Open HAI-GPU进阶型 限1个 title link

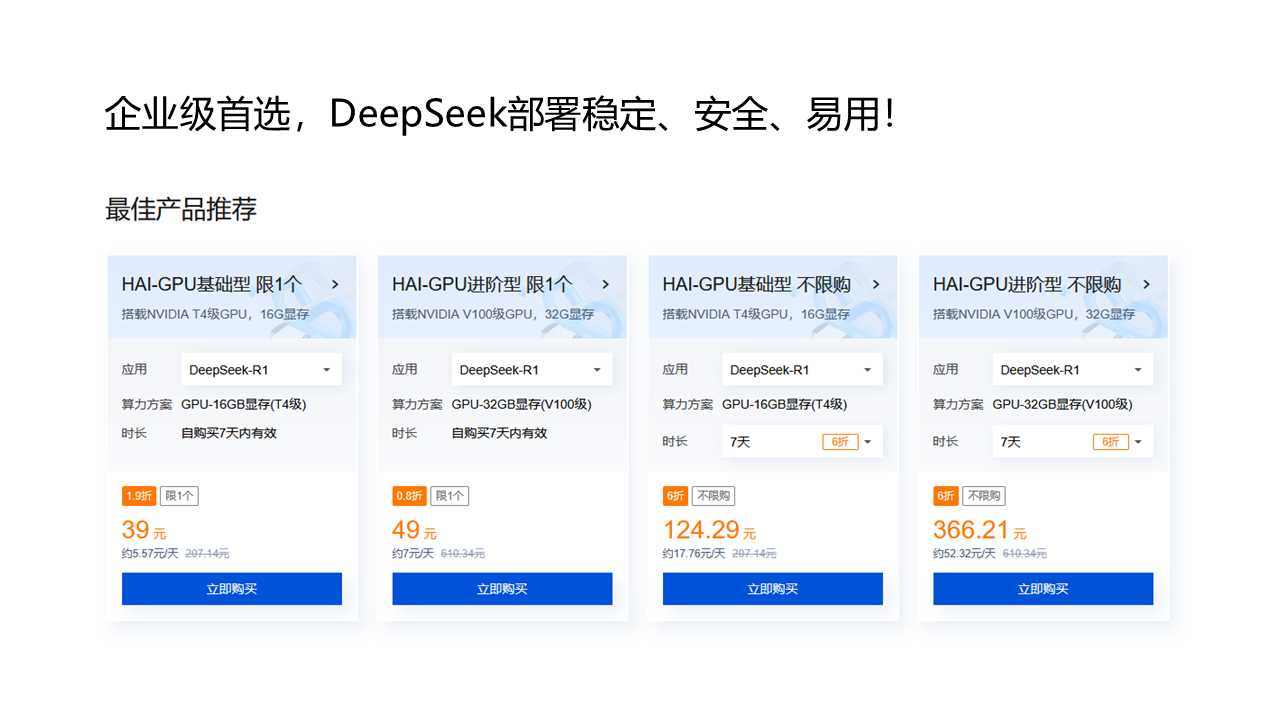click(482, 284)
